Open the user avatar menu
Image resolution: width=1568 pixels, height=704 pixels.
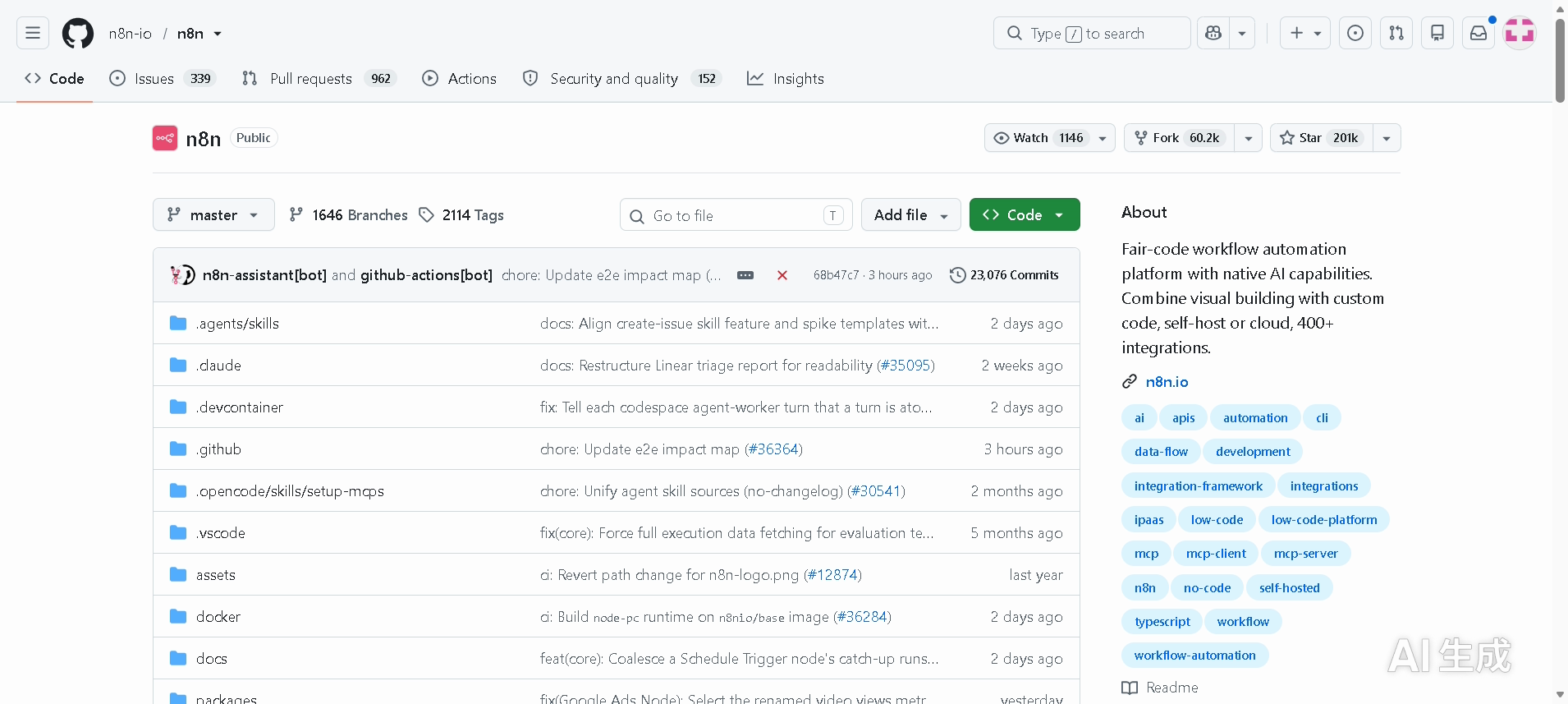[x=1520, y=33]
